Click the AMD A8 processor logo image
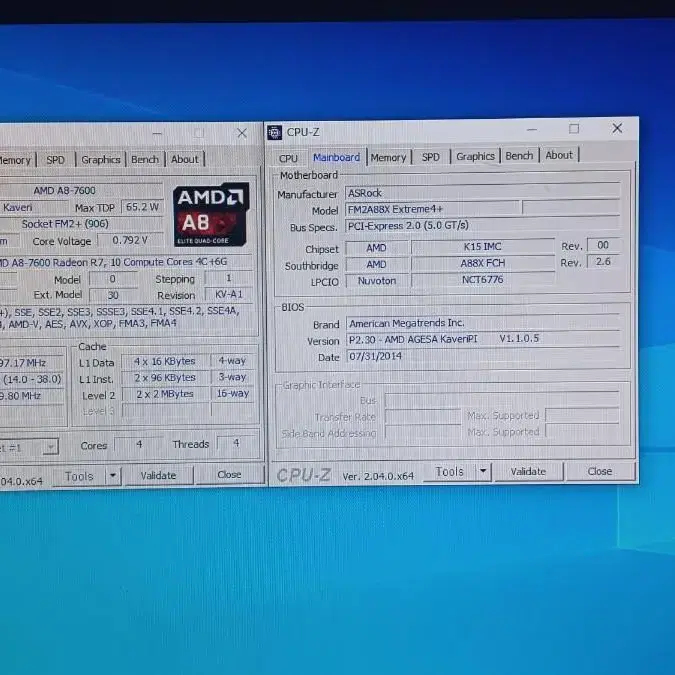 [x=211, y=215]
